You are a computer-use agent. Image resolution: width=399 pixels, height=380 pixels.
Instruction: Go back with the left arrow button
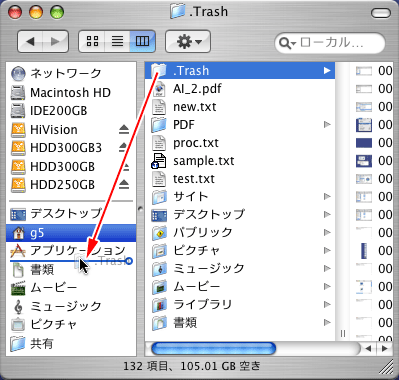point(30,41)
